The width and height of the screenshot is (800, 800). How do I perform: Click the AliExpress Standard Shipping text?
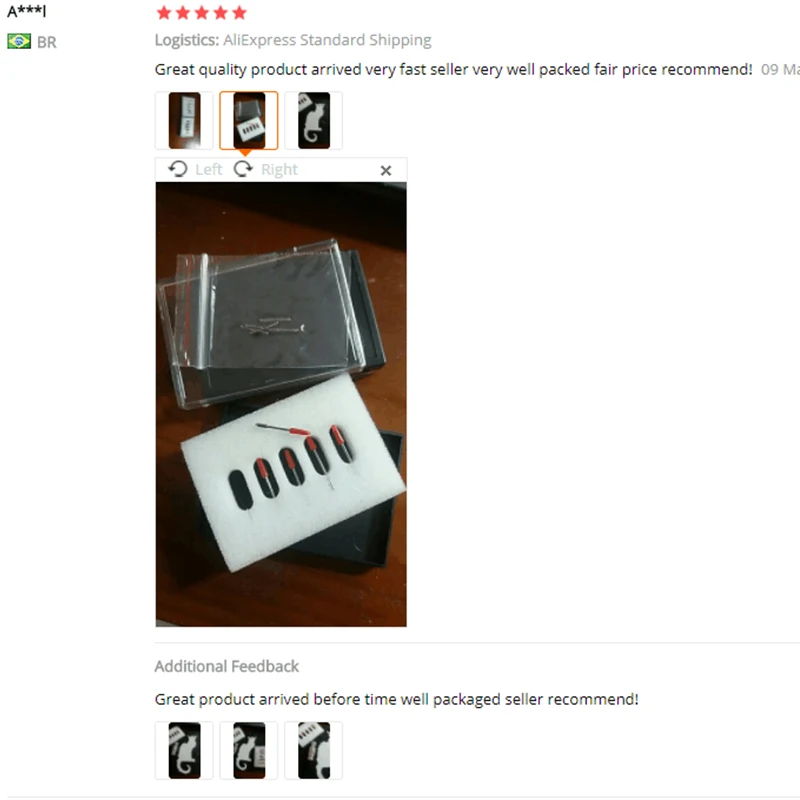(x=327, y=40)
